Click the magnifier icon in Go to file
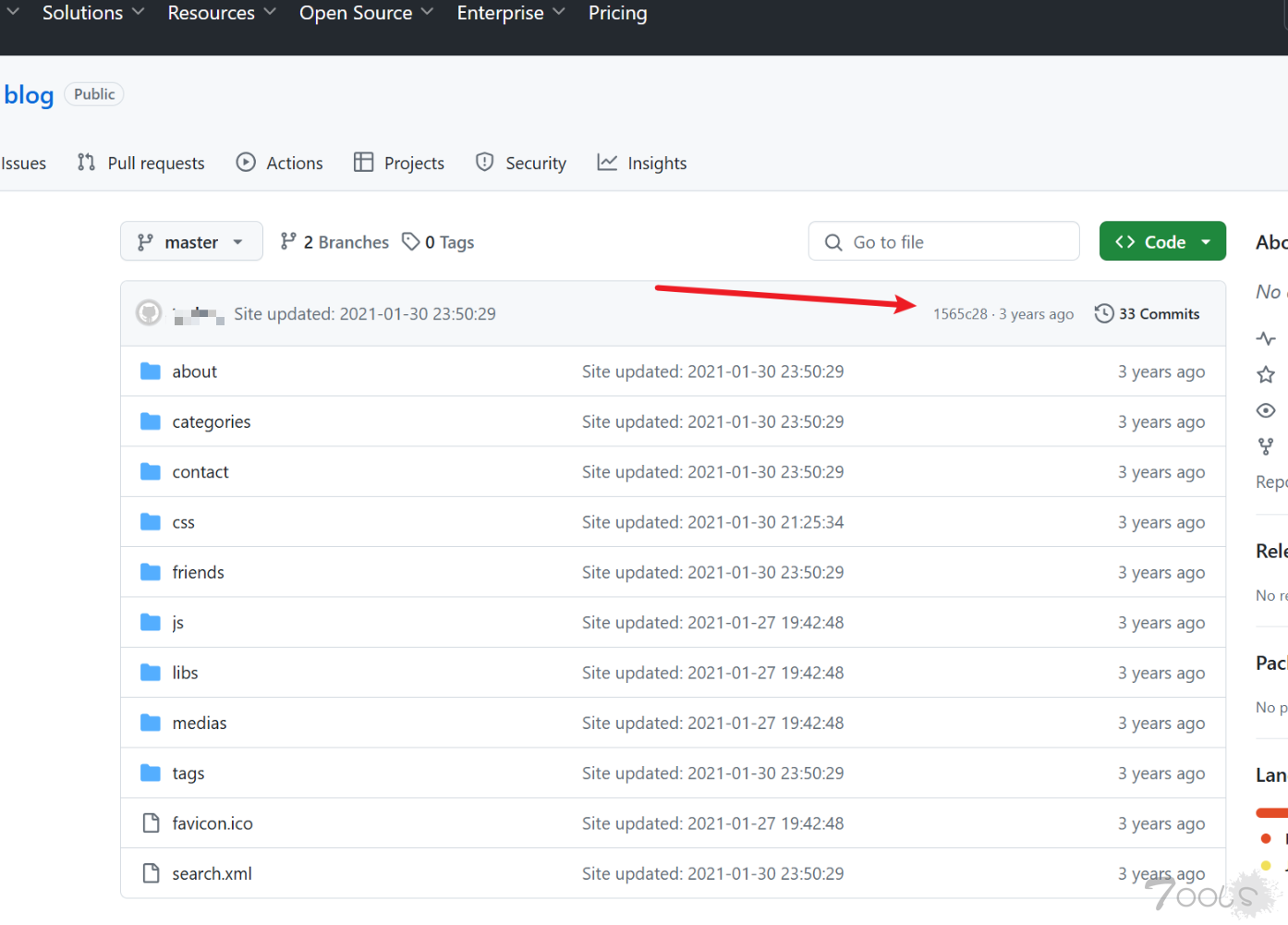Viewport: 1288px width, 925px height. click(833, 242)
